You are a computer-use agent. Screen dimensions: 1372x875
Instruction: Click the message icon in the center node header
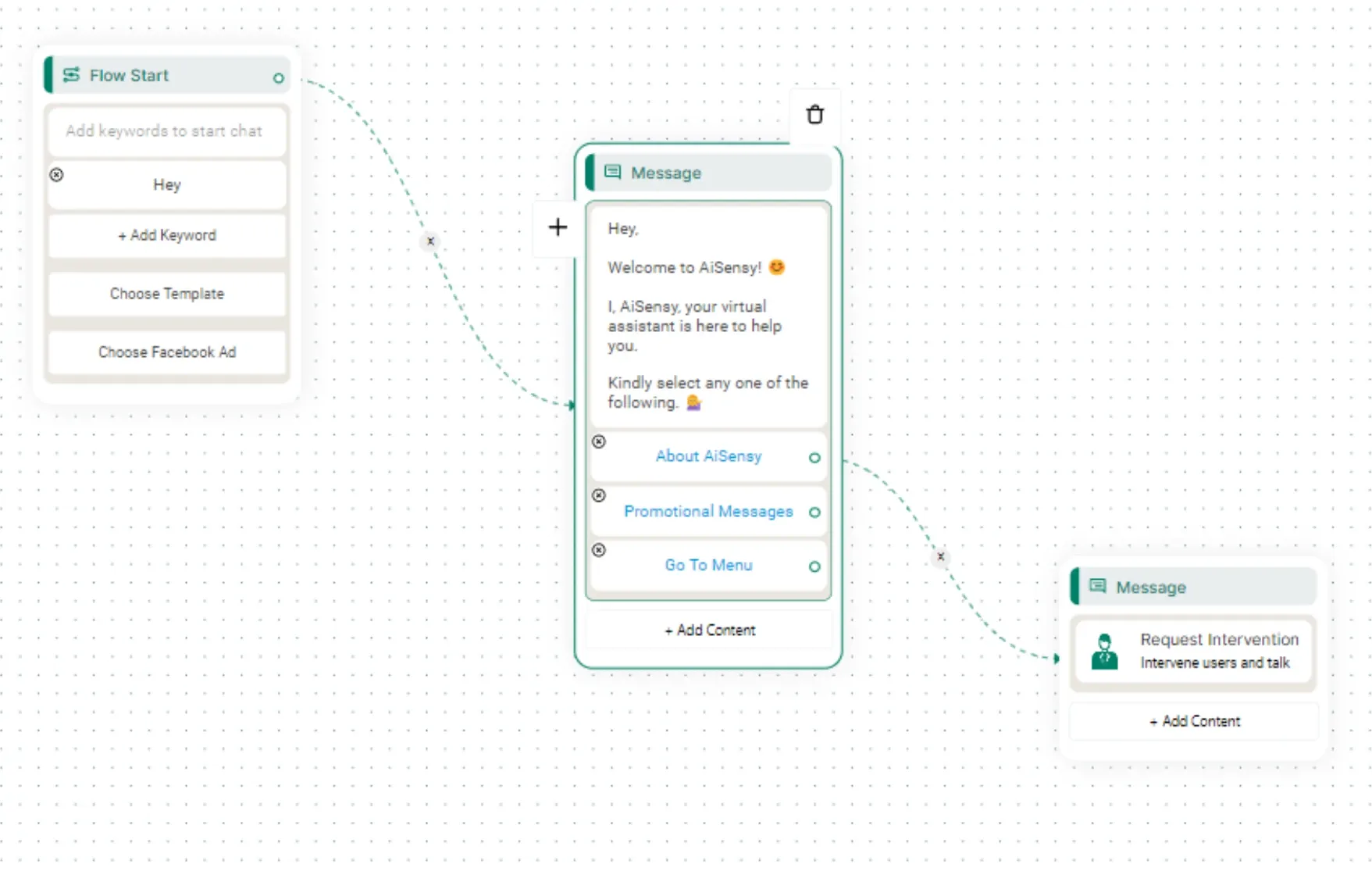pos(613,172)
